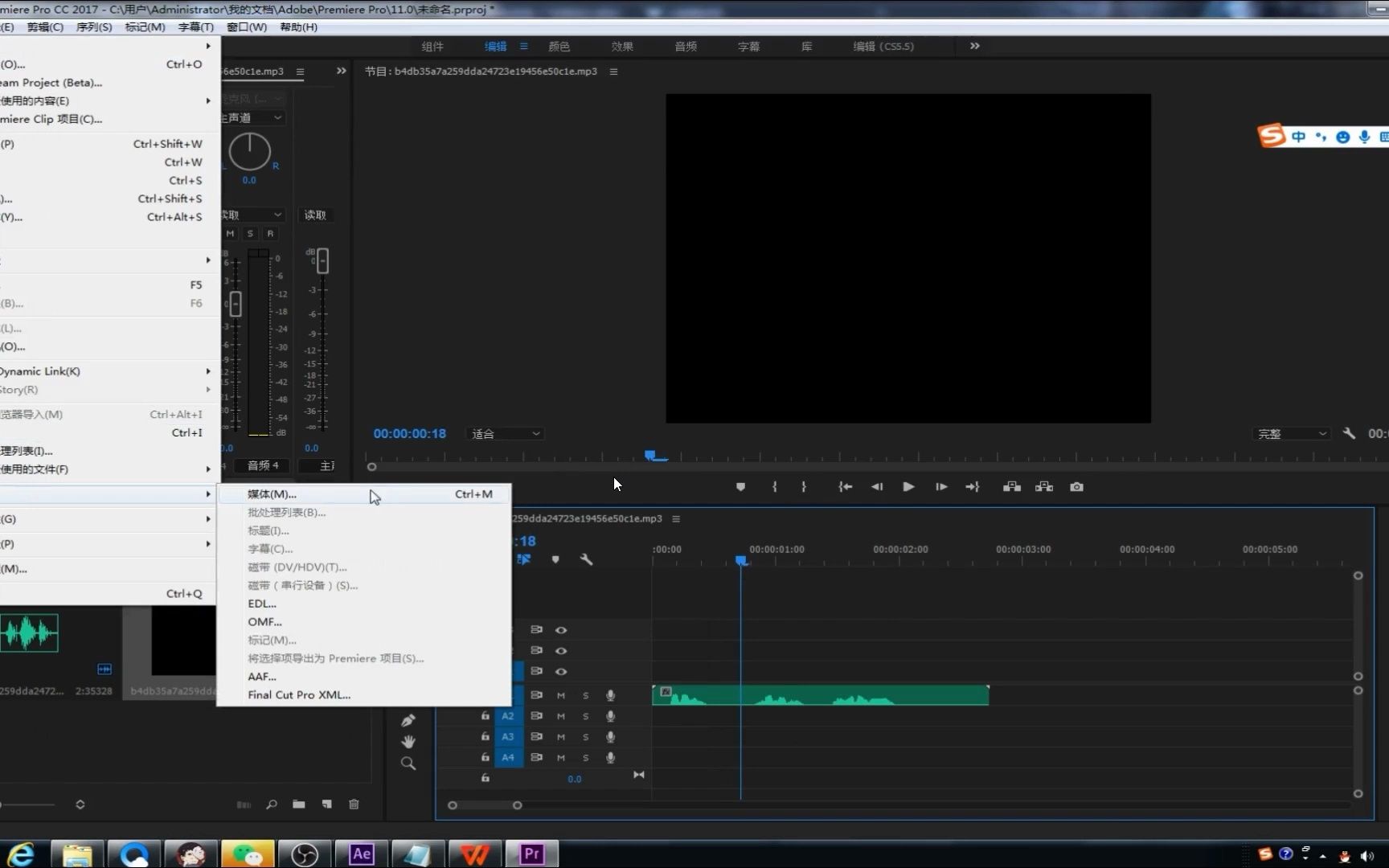This screenshot has height=868, width=1389.
Task: Select the Hand tool
Action: 408,742
